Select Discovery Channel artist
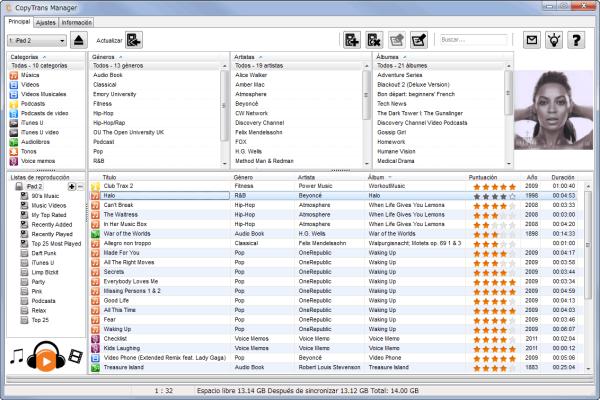 click(x=259, y=123)
